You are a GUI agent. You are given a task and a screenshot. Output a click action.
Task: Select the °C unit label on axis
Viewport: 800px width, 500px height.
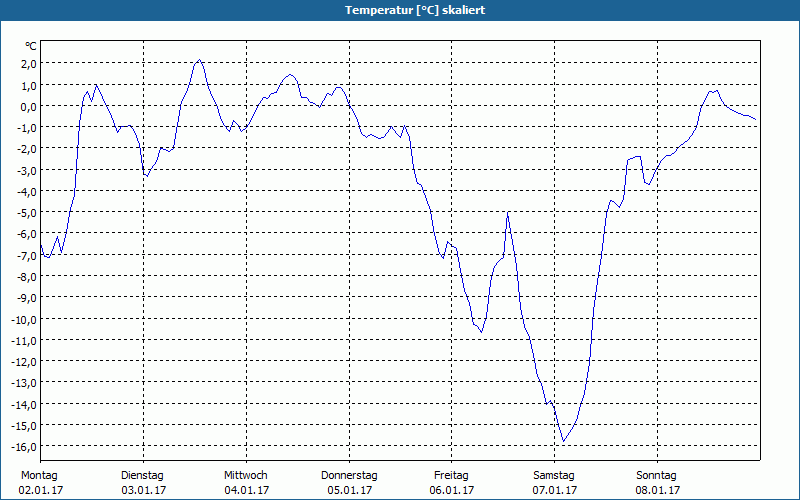coord(31,46)
